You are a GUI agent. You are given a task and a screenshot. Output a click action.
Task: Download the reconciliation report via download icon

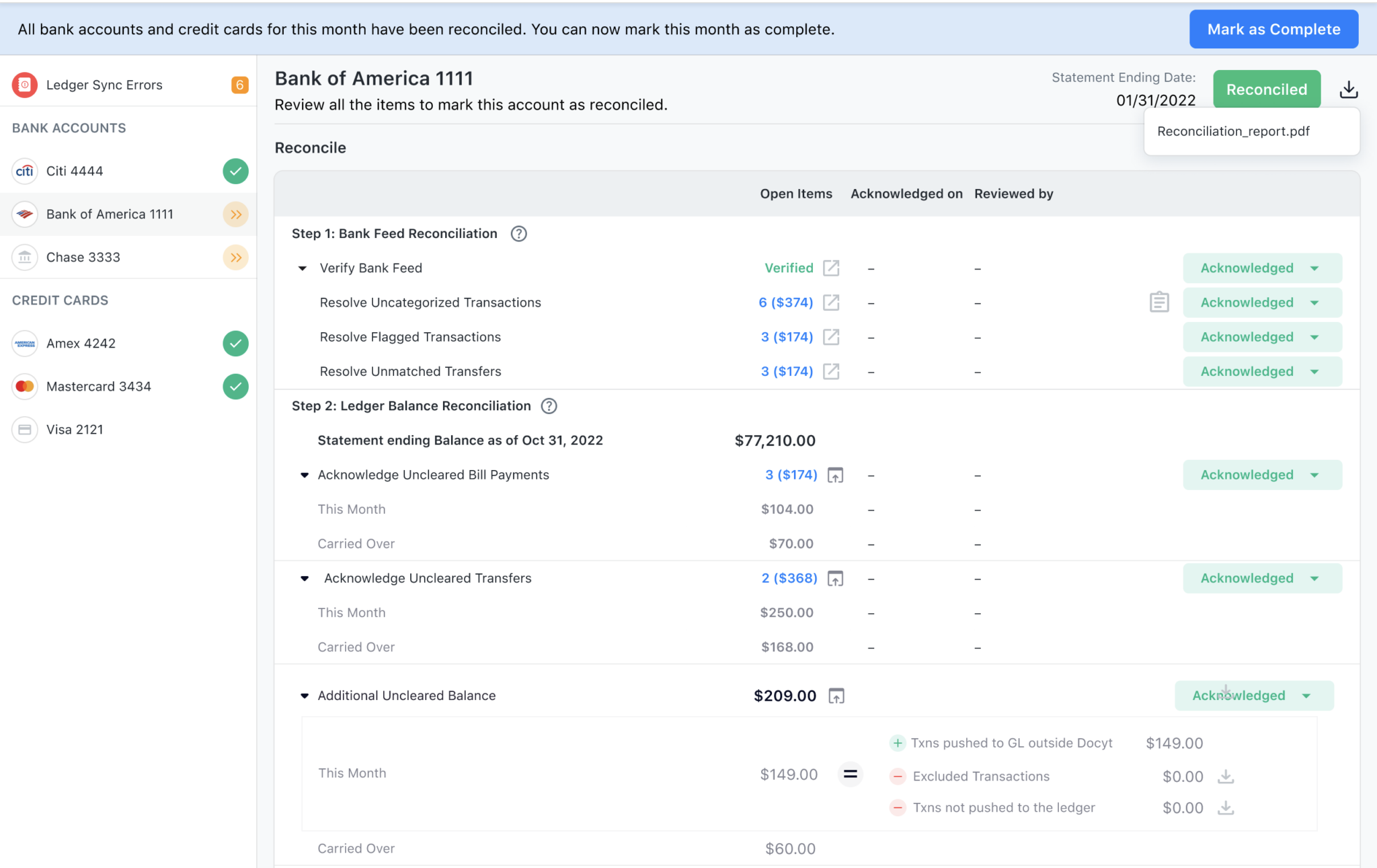click(x=1348, y=89)
